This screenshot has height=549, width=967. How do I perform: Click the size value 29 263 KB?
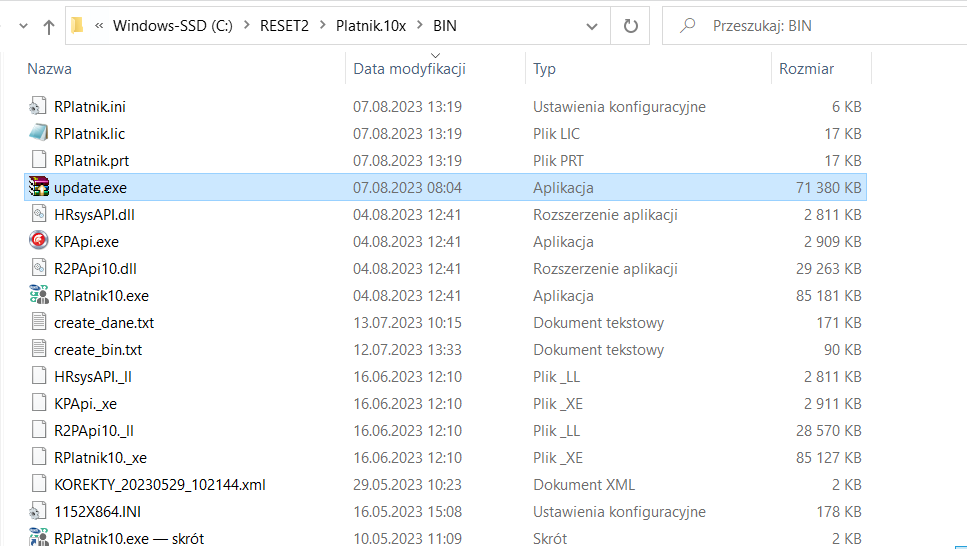click(x=828, y=269)
